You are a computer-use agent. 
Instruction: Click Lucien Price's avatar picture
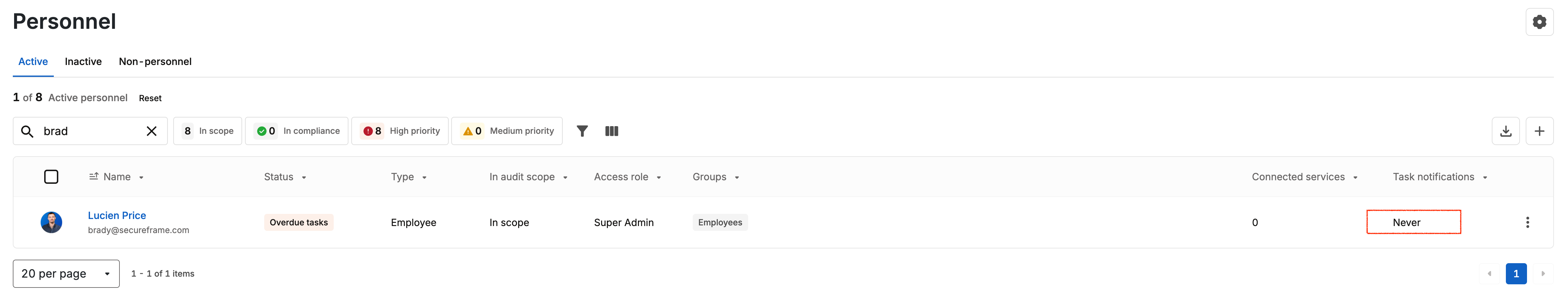[x=51, y=222]
